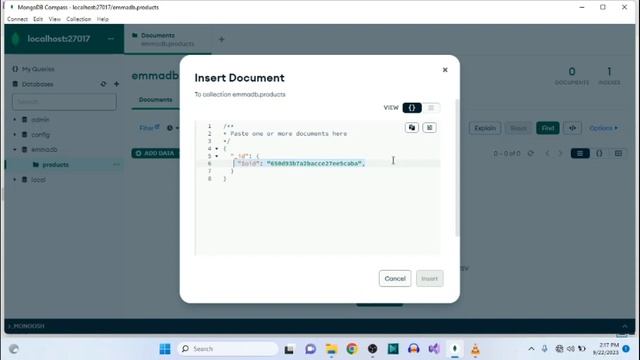Click the format/prettify code icon in editor
This screenshot has width=640, height=360.
[429, 128]
